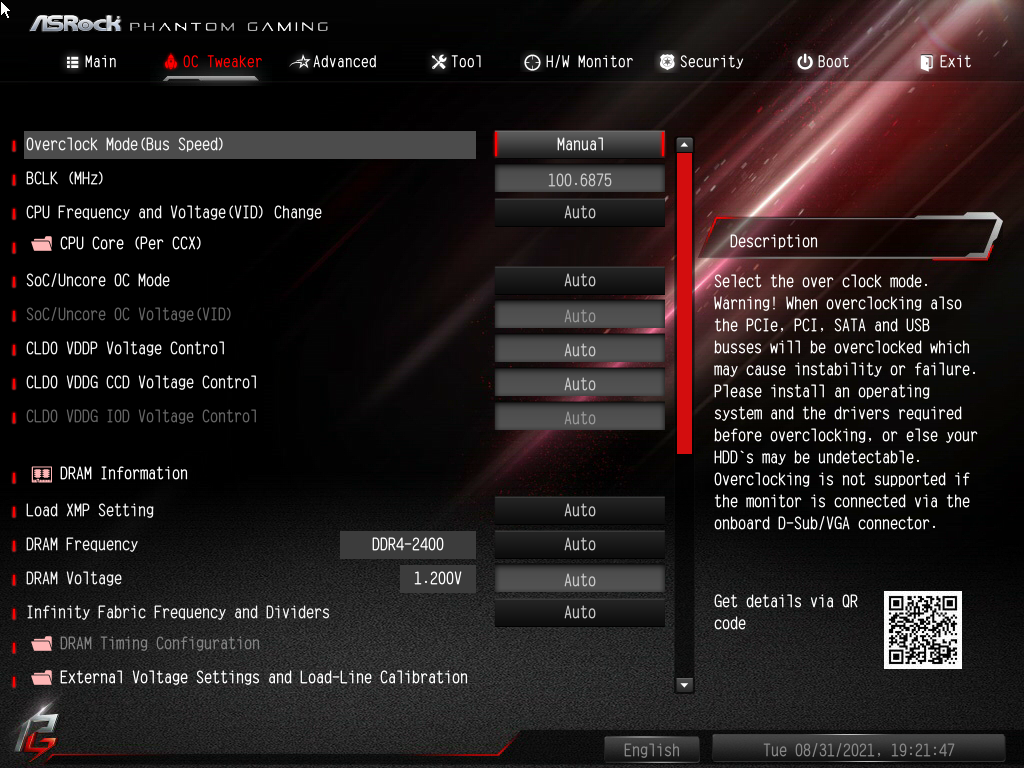Select the Overclock Mode(Bus Speed) row
Image resolution: width=1024 pixels, height=768 pixels.
250,144
